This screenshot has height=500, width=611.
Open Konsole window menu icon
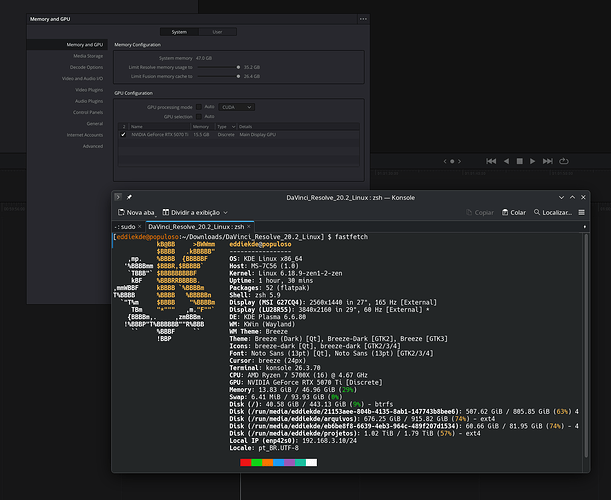(x=118, y=197)
